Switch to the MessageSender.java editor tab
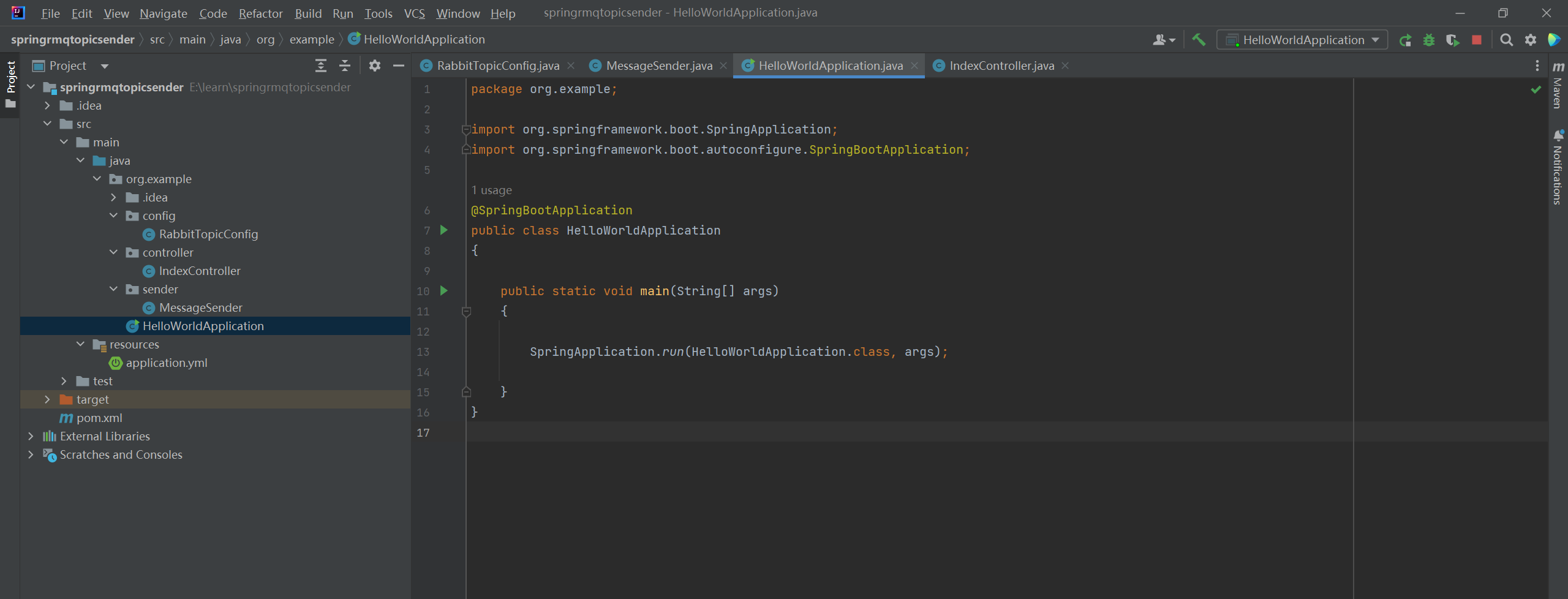1568x599 pixels. 659,66
